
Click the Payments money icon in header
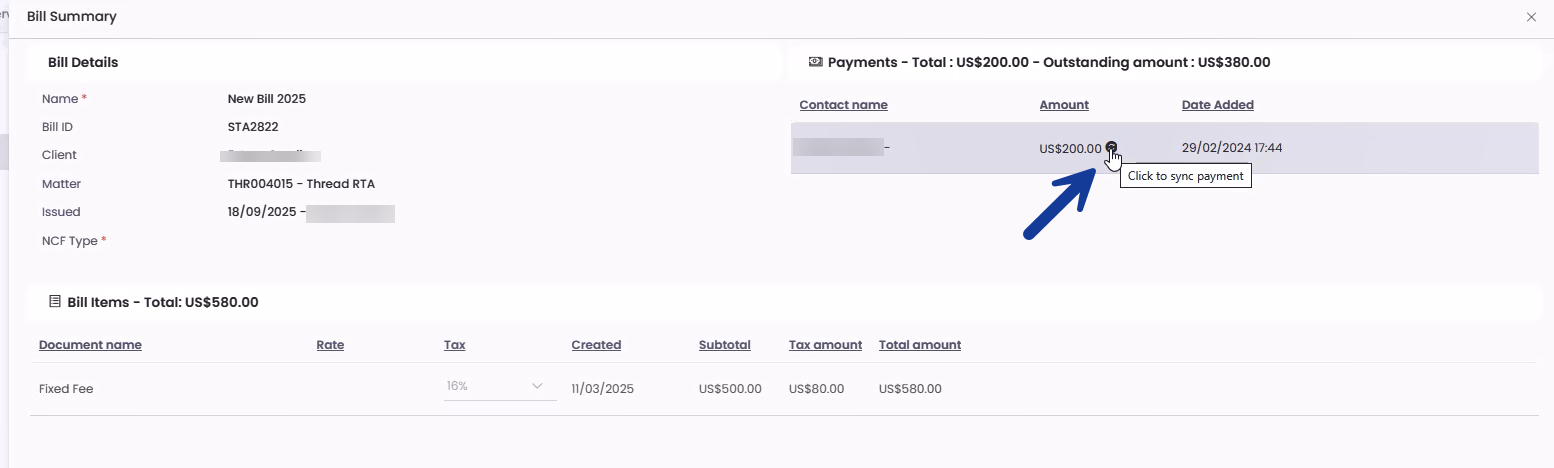(815, 62)
